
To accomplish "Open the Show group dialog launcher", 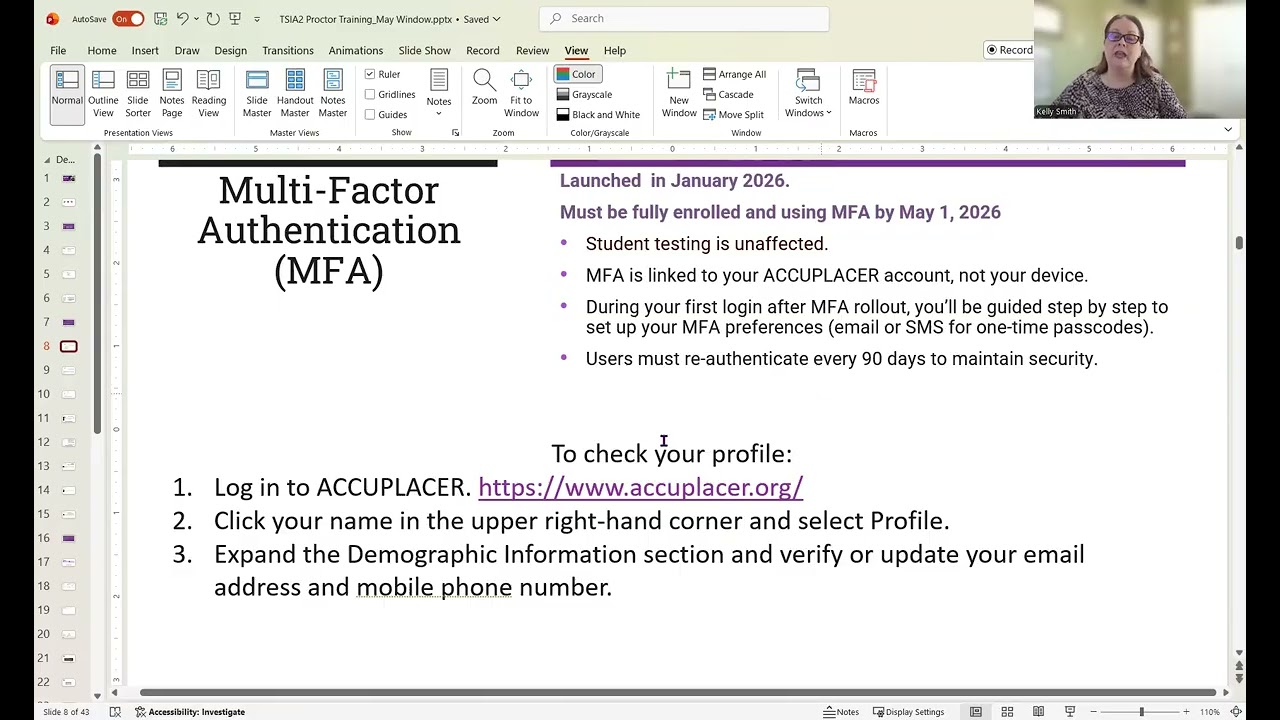I will (x=455, y=133).
